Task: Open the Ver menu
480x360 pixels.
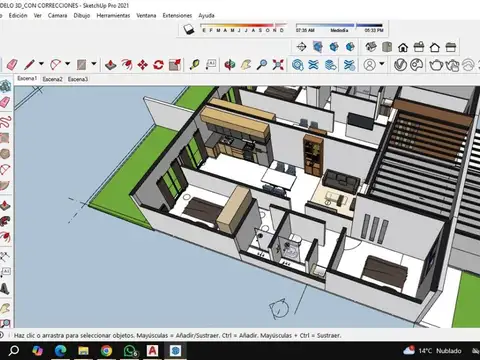Action: pos(38,15)
